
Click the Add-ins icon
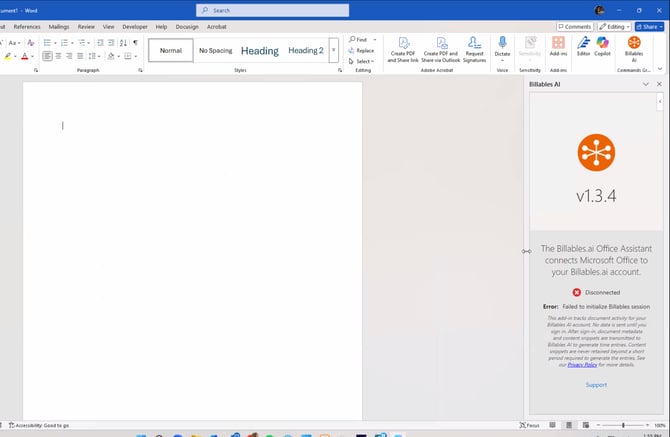click(558, 46)
